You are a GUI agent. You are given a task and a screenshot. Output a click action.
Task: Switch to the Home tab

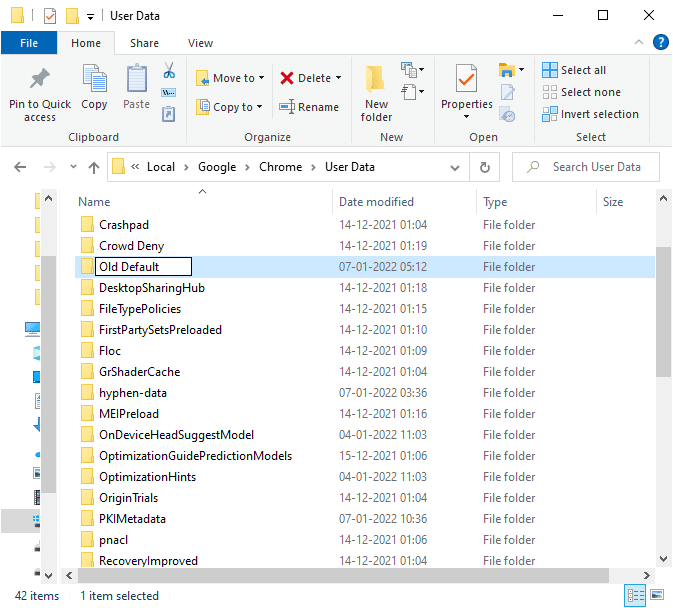click(x=86, y=43)
